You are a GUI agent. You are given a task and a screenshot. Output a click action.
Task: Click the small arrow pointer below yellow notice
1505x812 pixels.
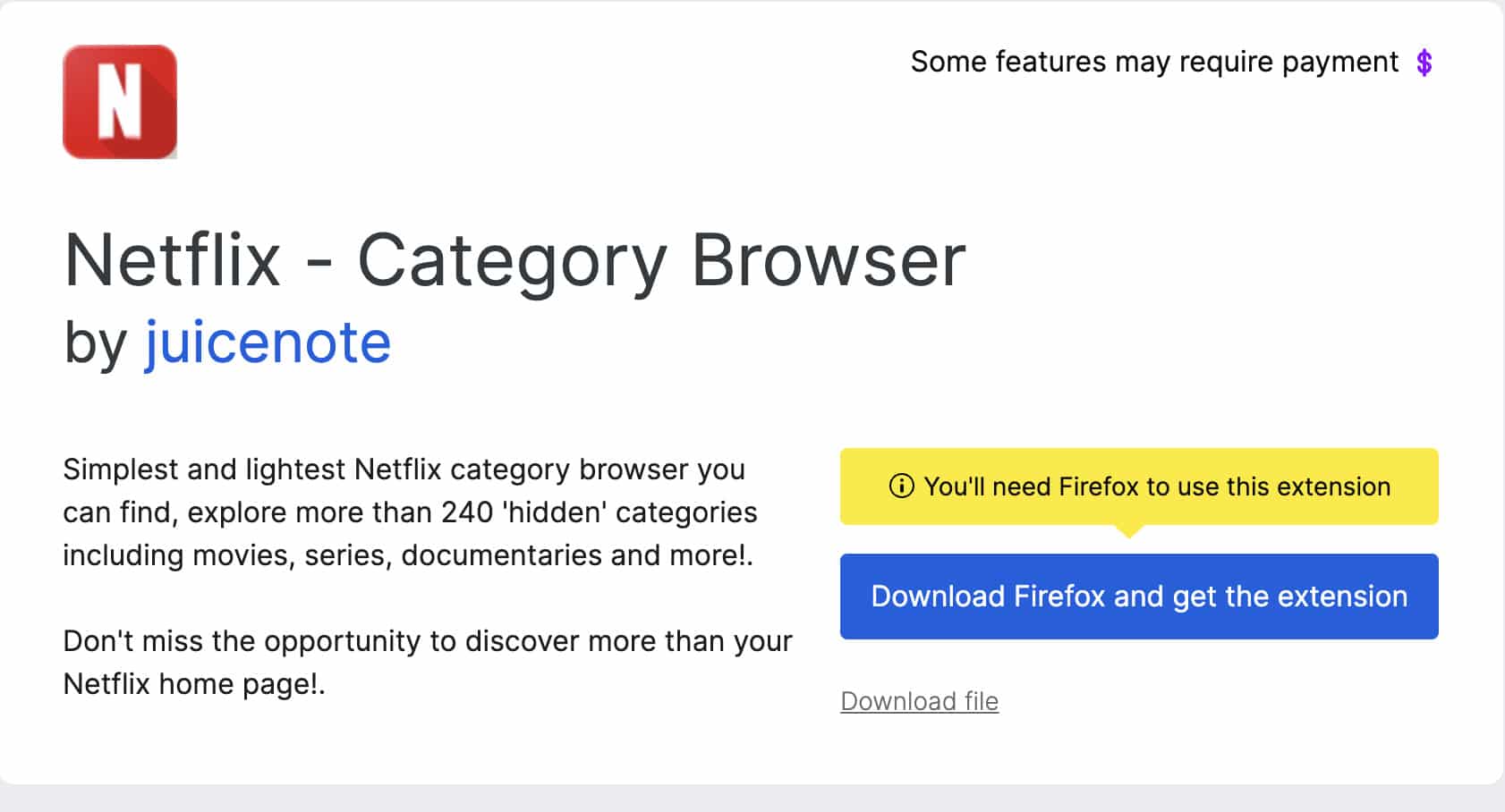[1129, 531]
